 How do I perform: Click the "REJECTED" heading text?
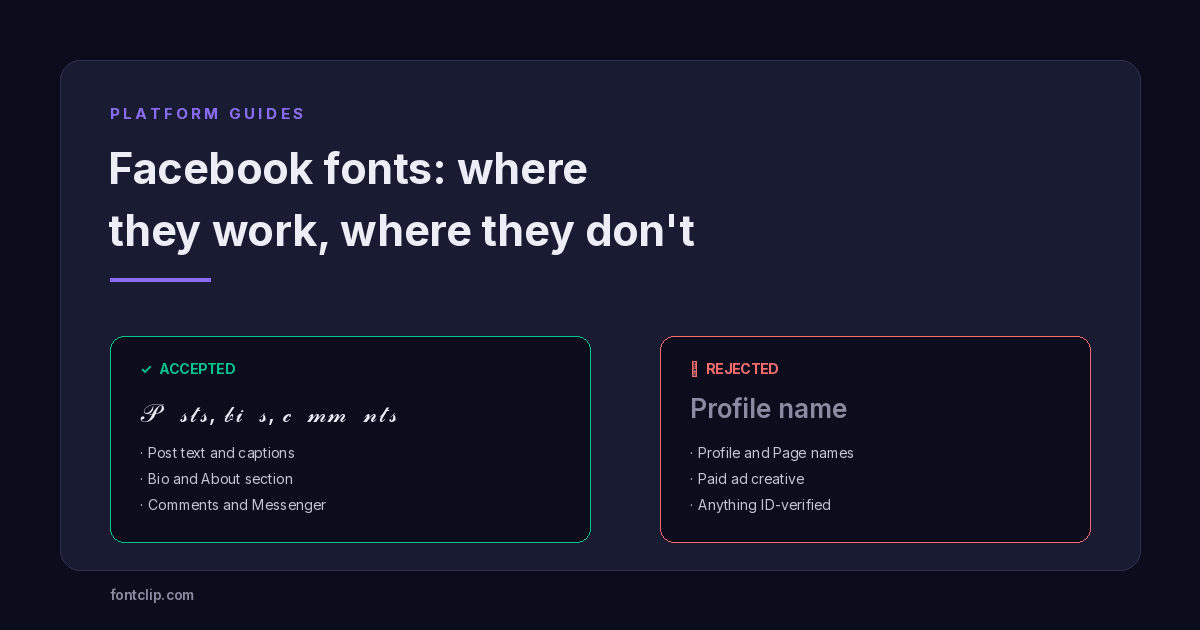pos(742,369)
